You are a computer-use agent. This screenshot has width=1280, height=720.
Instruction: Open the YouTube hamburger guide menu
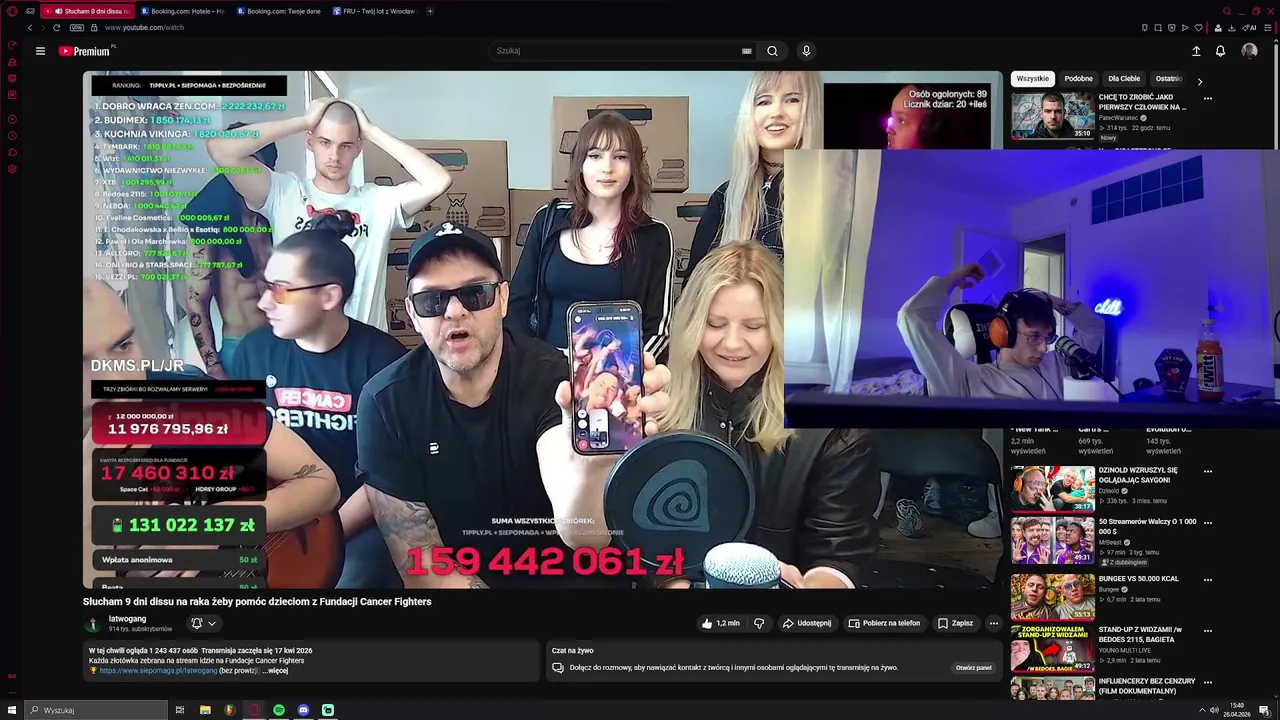pyautogui.click(x=40, y=51)
